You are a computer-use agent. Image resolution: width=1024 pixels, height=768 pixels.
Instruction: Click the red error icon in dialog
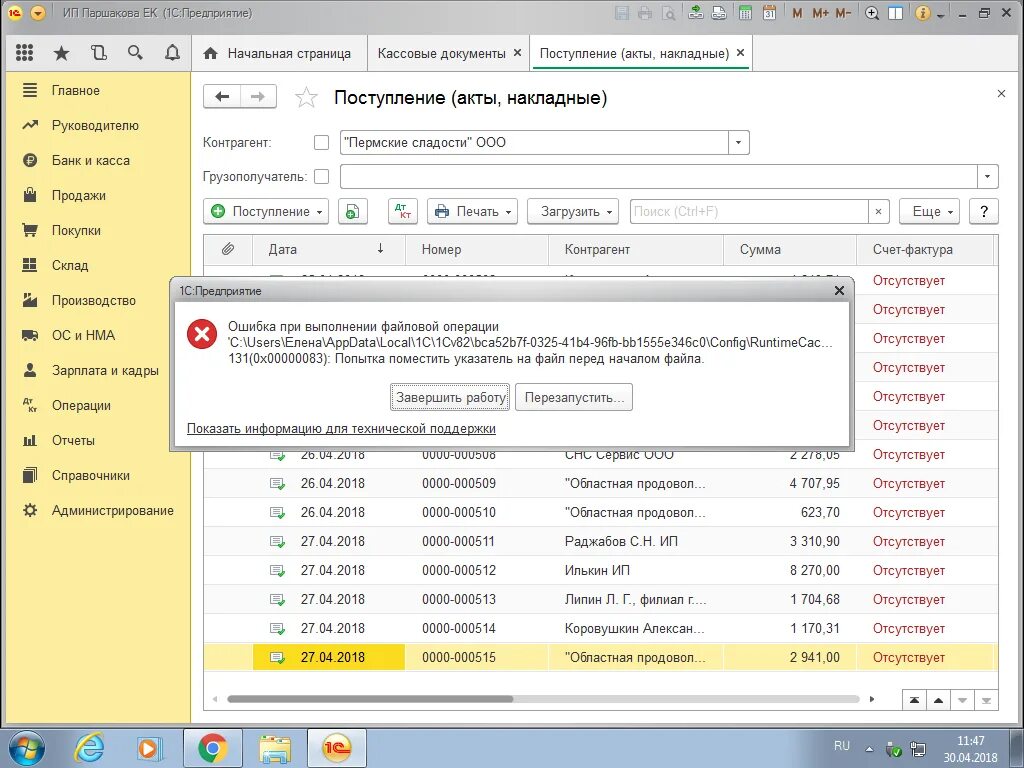[x=202, y=334]
